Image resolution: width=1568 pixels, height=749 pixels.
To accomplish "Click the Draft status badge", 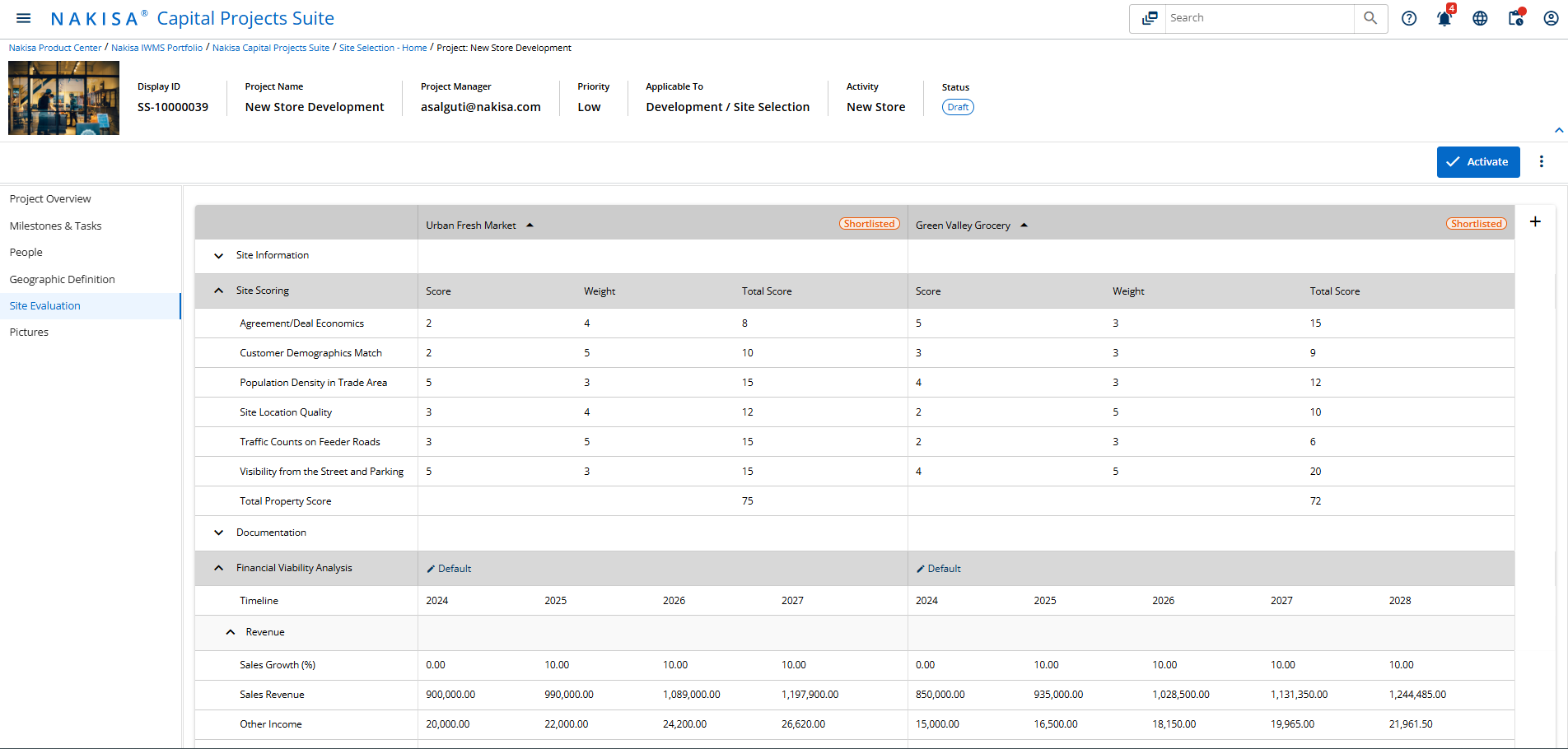I will 958,107.
